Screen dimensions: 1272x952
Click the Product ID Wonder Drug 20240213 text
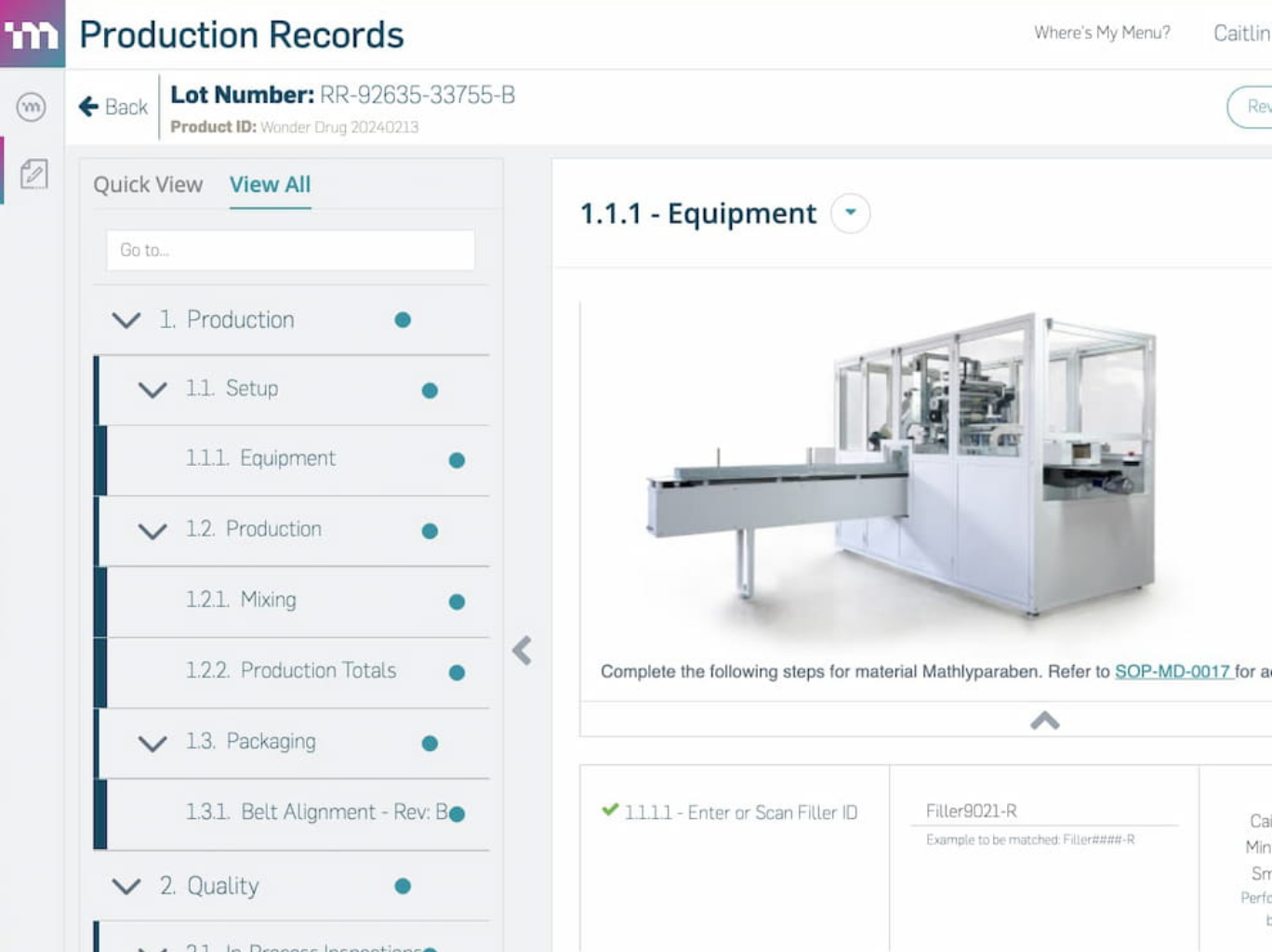(x=295, y=127)
